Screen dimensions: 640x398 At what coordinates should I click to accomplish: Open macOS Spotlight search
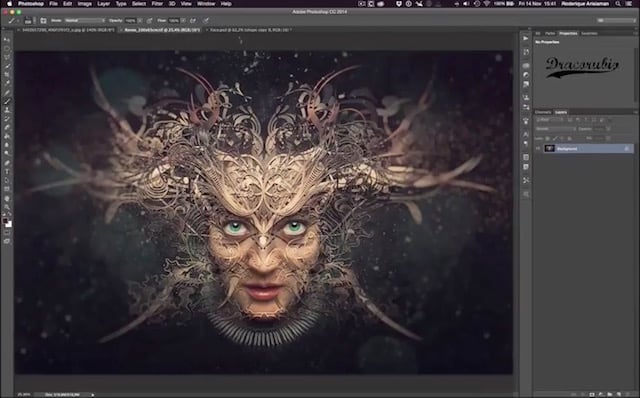(618, 4)
